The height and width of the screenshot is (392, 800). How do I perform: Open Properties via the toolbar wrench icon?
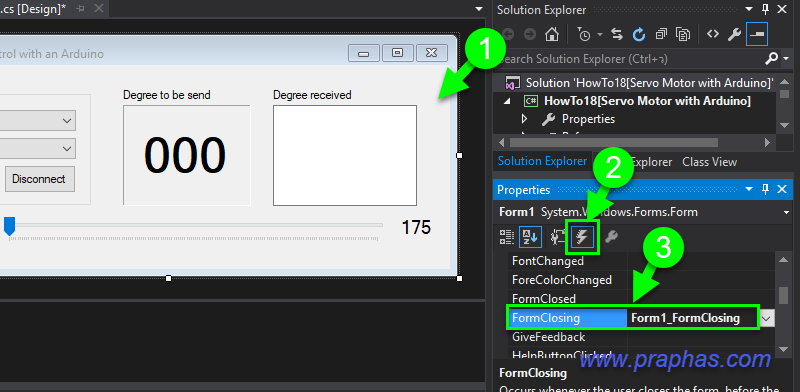pos(734,34)
